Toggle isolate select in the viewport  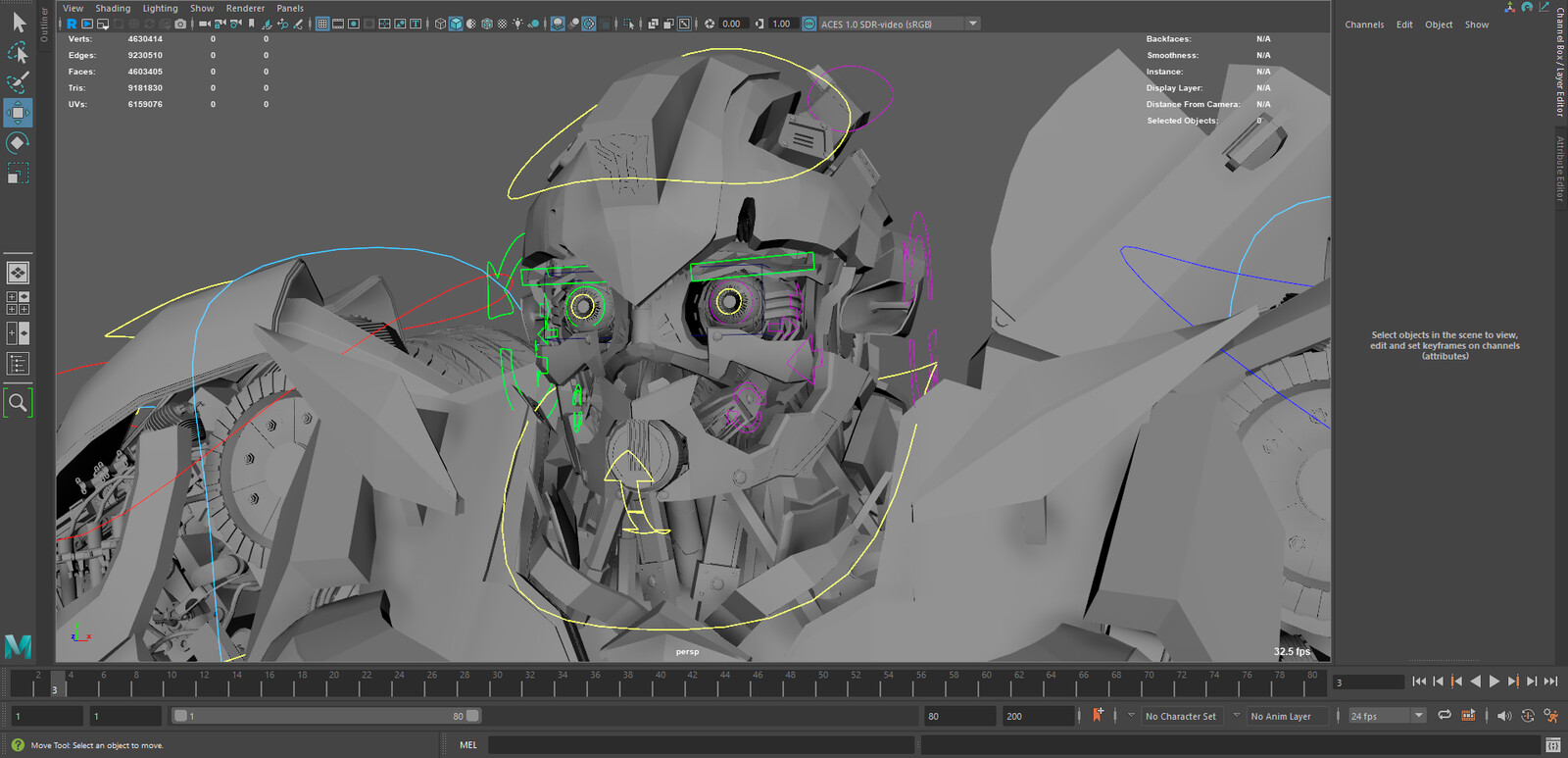628,24
